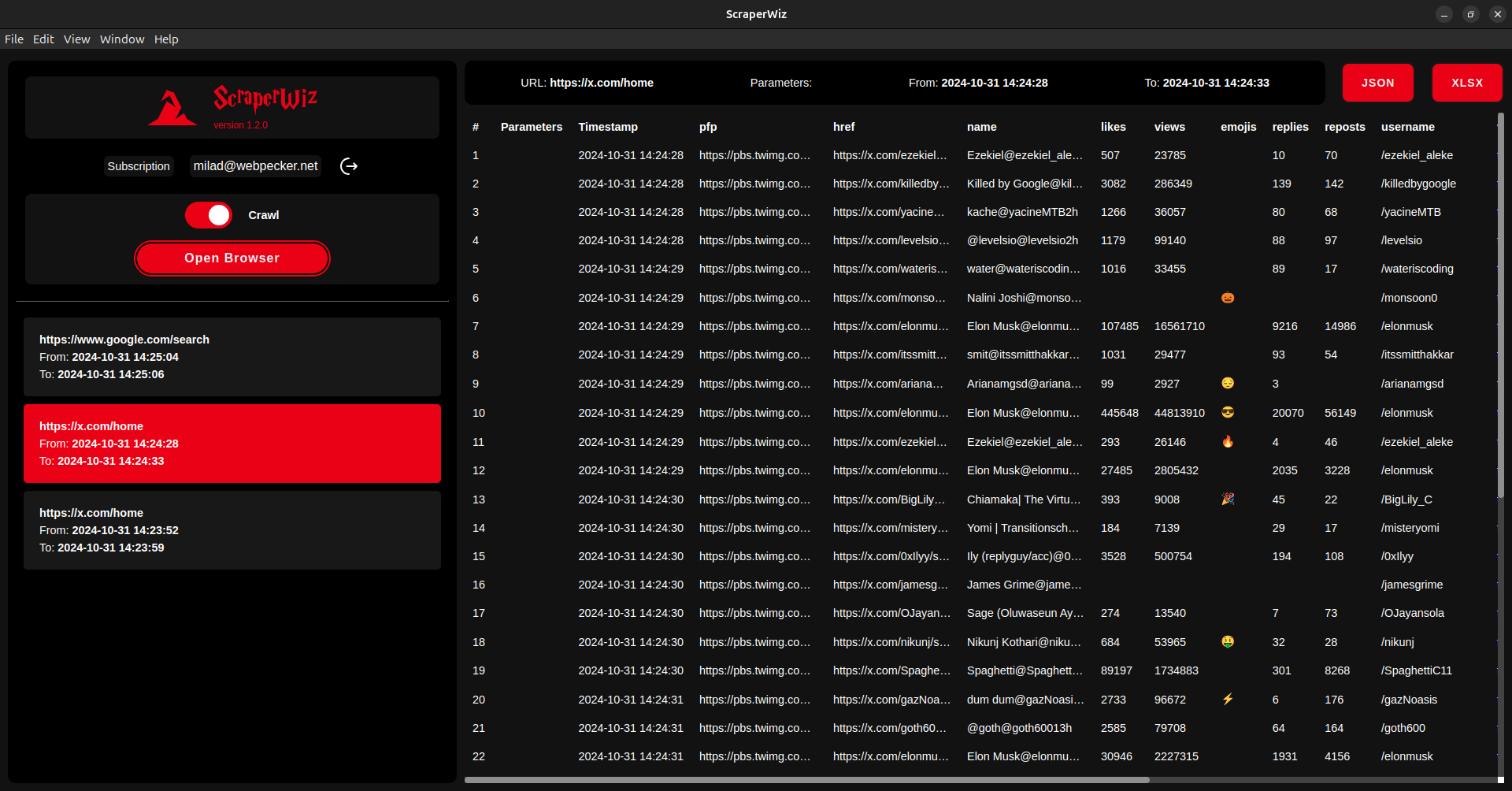Image resolution: width=1512 pixels, height=791 pixels.
Task: Select the google.com/search crawl session
Action: [232, 357]
